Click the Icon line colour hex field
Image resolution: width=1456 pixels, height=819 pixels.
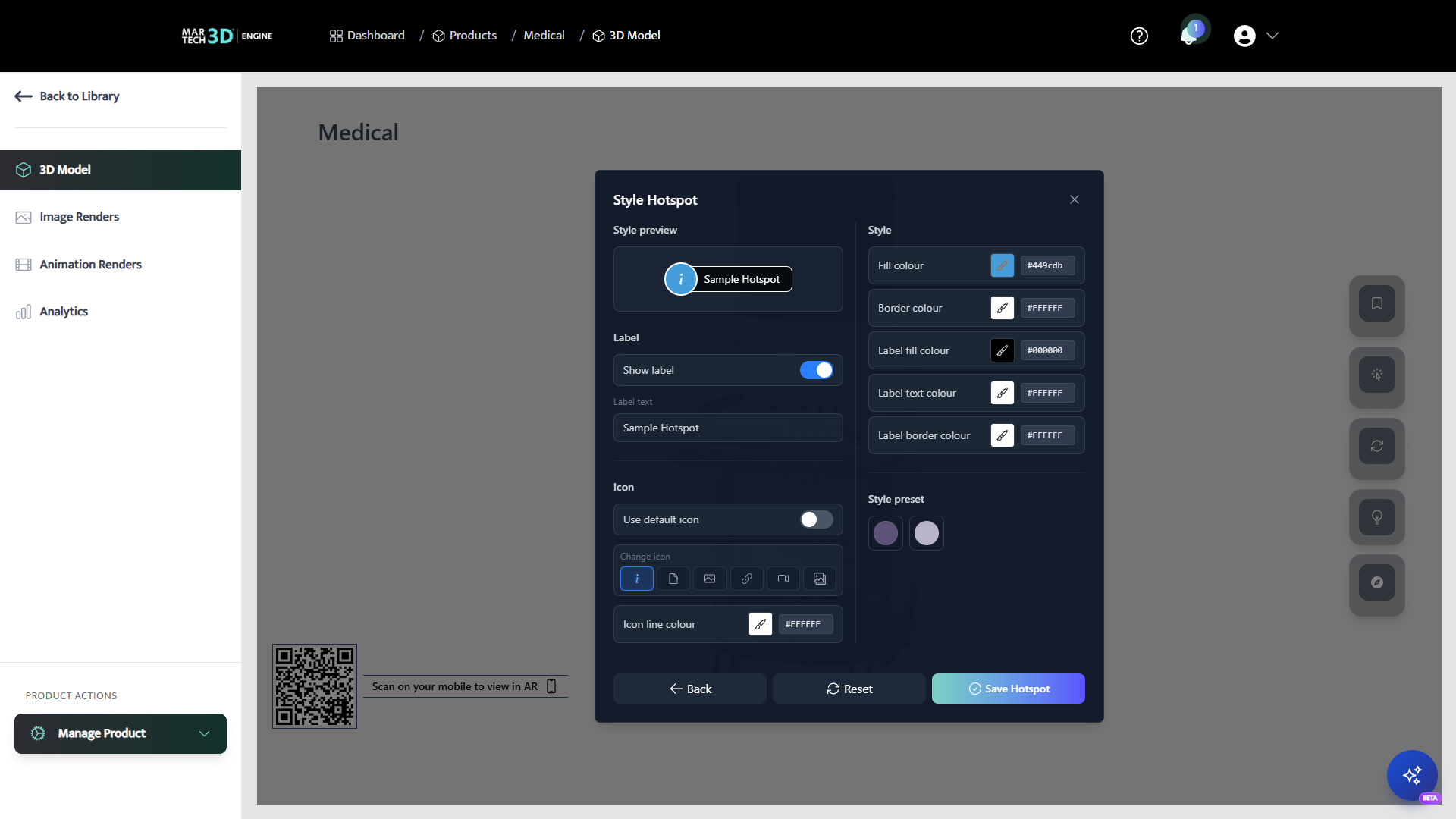point(805,624)
